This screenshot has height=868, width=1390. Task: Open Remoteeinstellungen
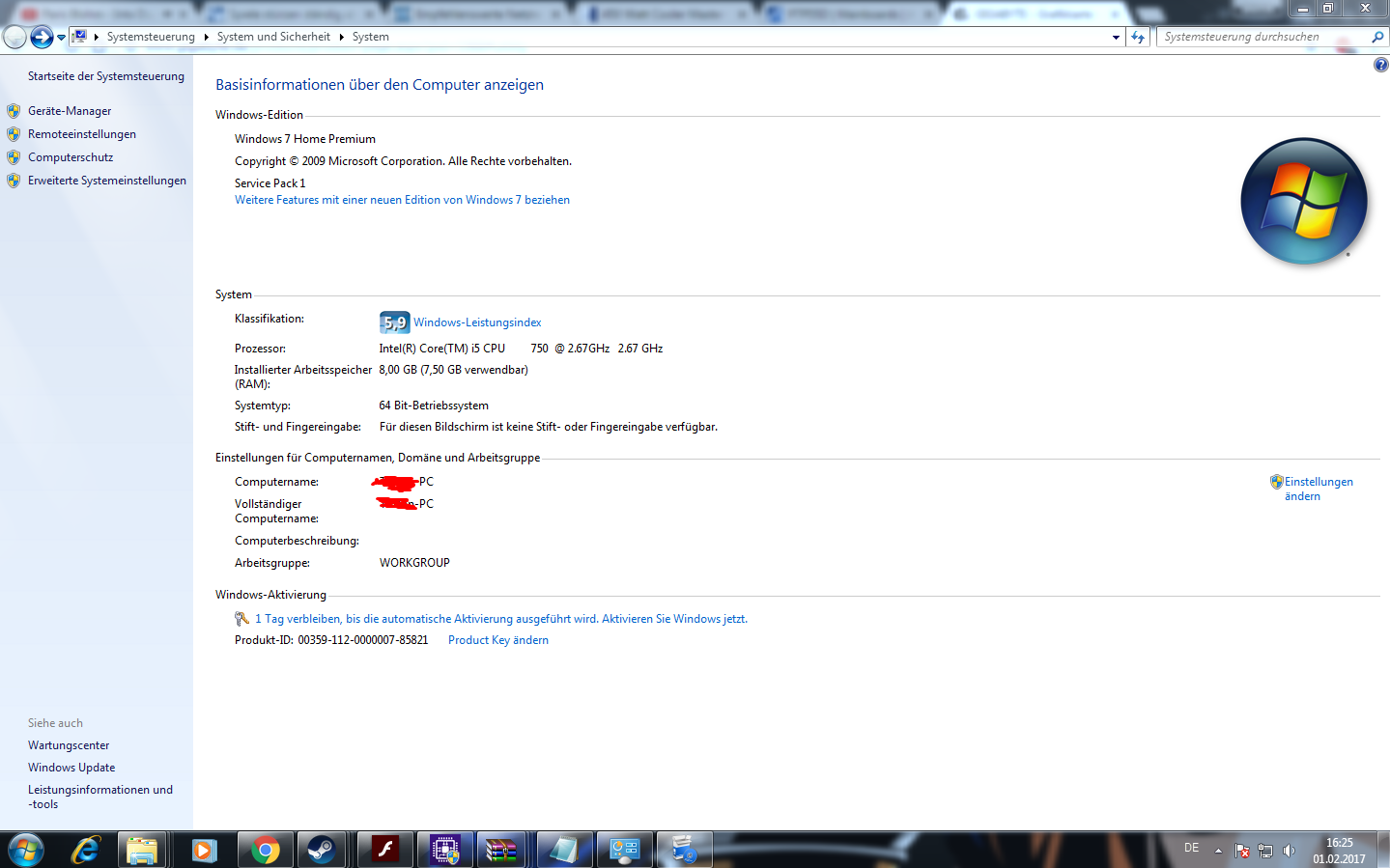[x=82, y=134]
